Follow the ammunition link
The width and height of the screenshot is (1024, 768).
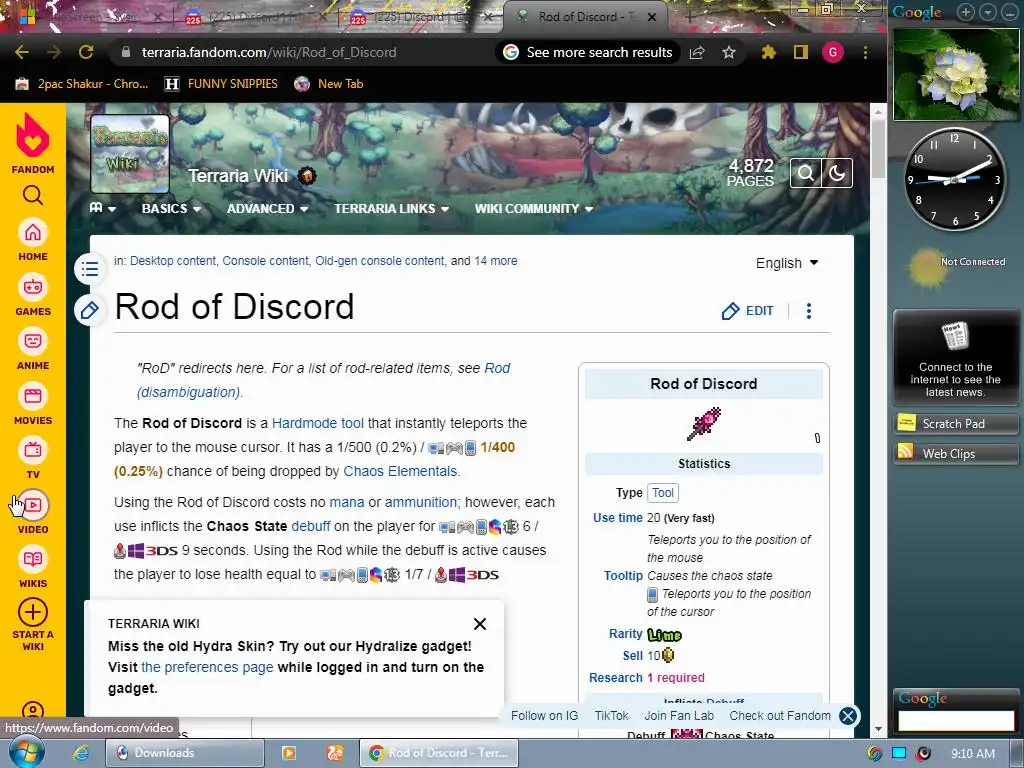(x=421, y=502)
